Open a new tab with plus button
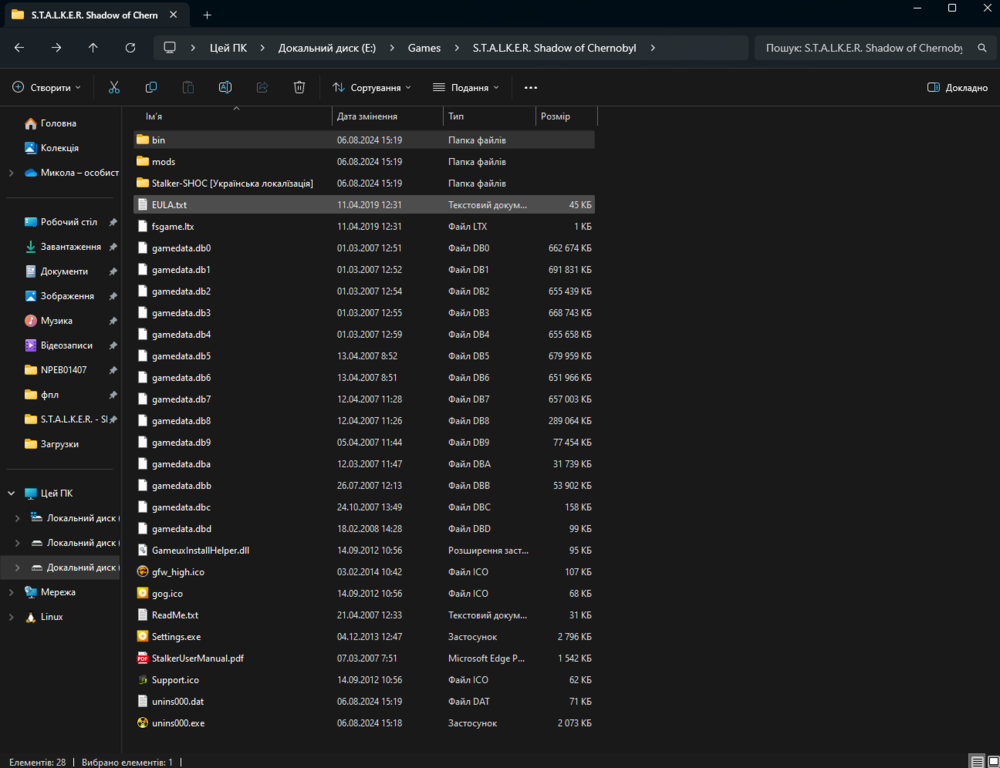 coord(207,15)
